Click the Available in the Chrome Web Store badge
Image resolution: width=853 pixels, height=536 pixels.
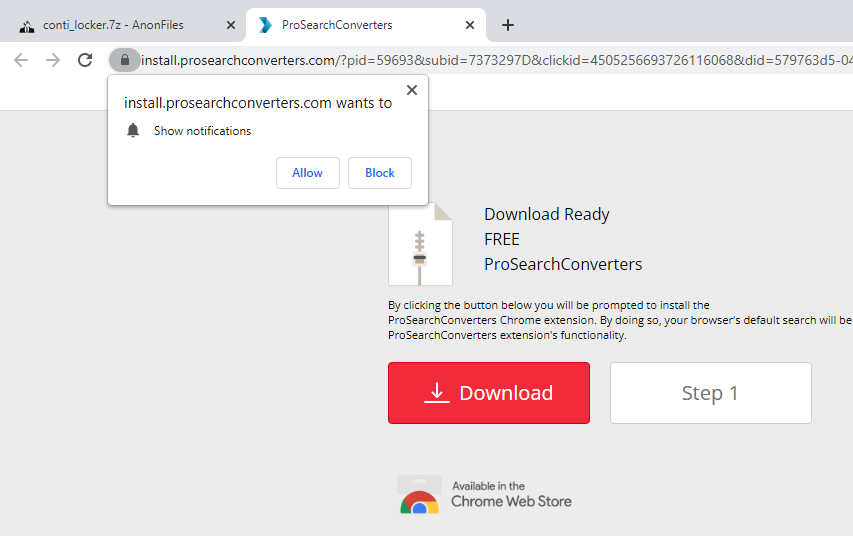click(485, 494)
